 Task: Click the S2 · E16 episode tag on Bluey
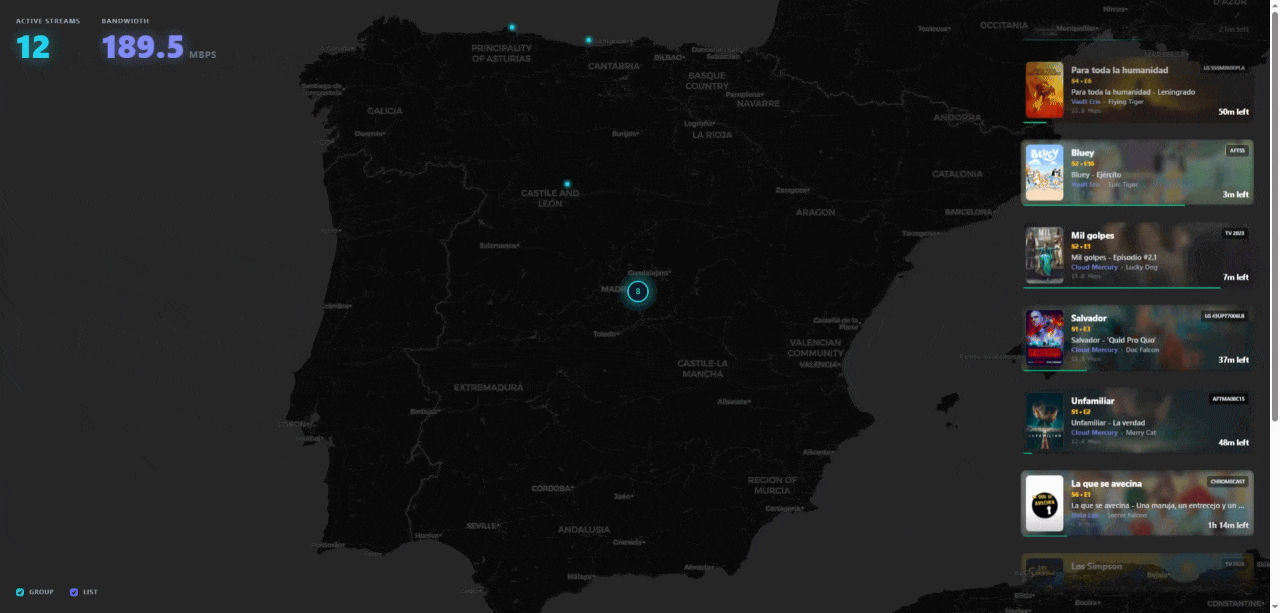pos(1082,164)
